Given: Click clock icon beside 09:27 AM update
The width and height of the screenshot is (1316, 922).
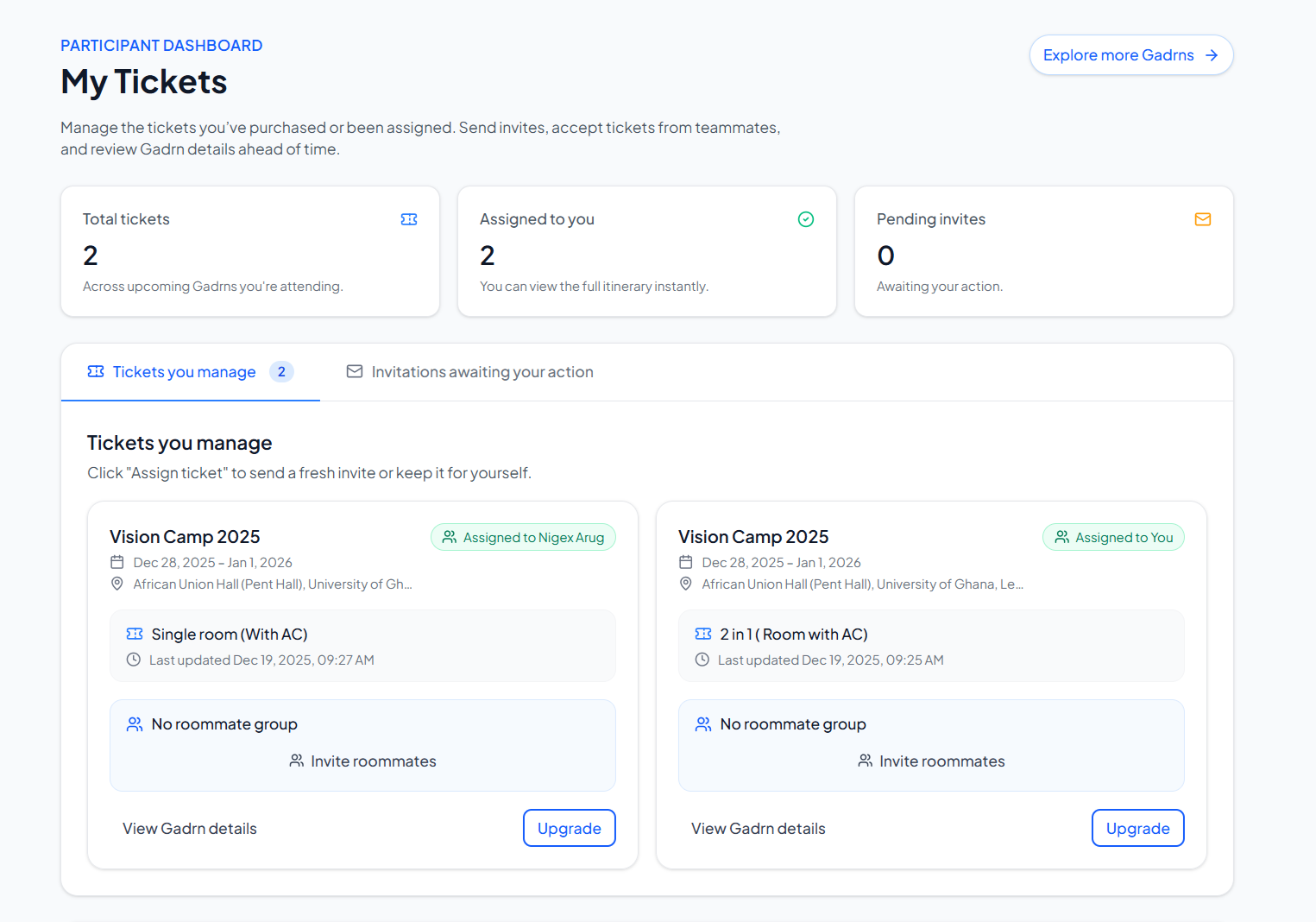Looking at the screenshot, I should (x=134, y=660).
